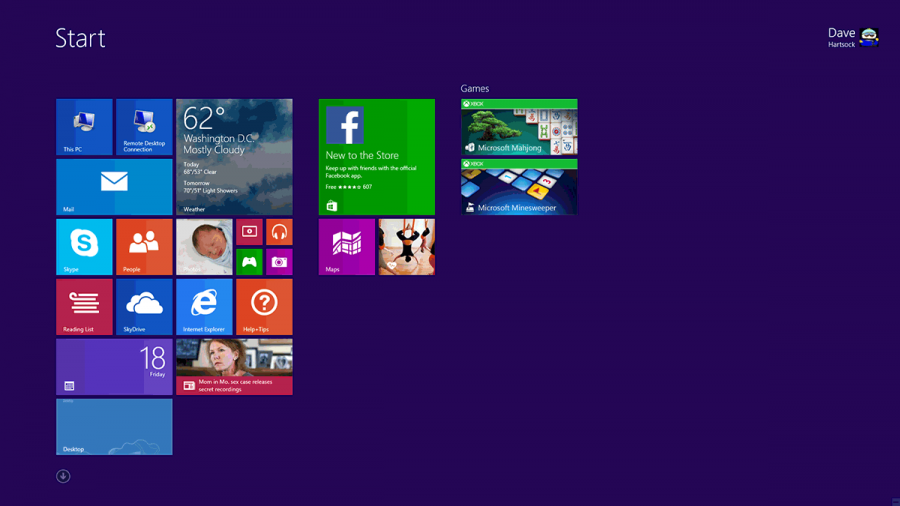Launch the Microsoft Mahjong game tile
This screenshot has height=506, width=900.
[x=519, y=127]
